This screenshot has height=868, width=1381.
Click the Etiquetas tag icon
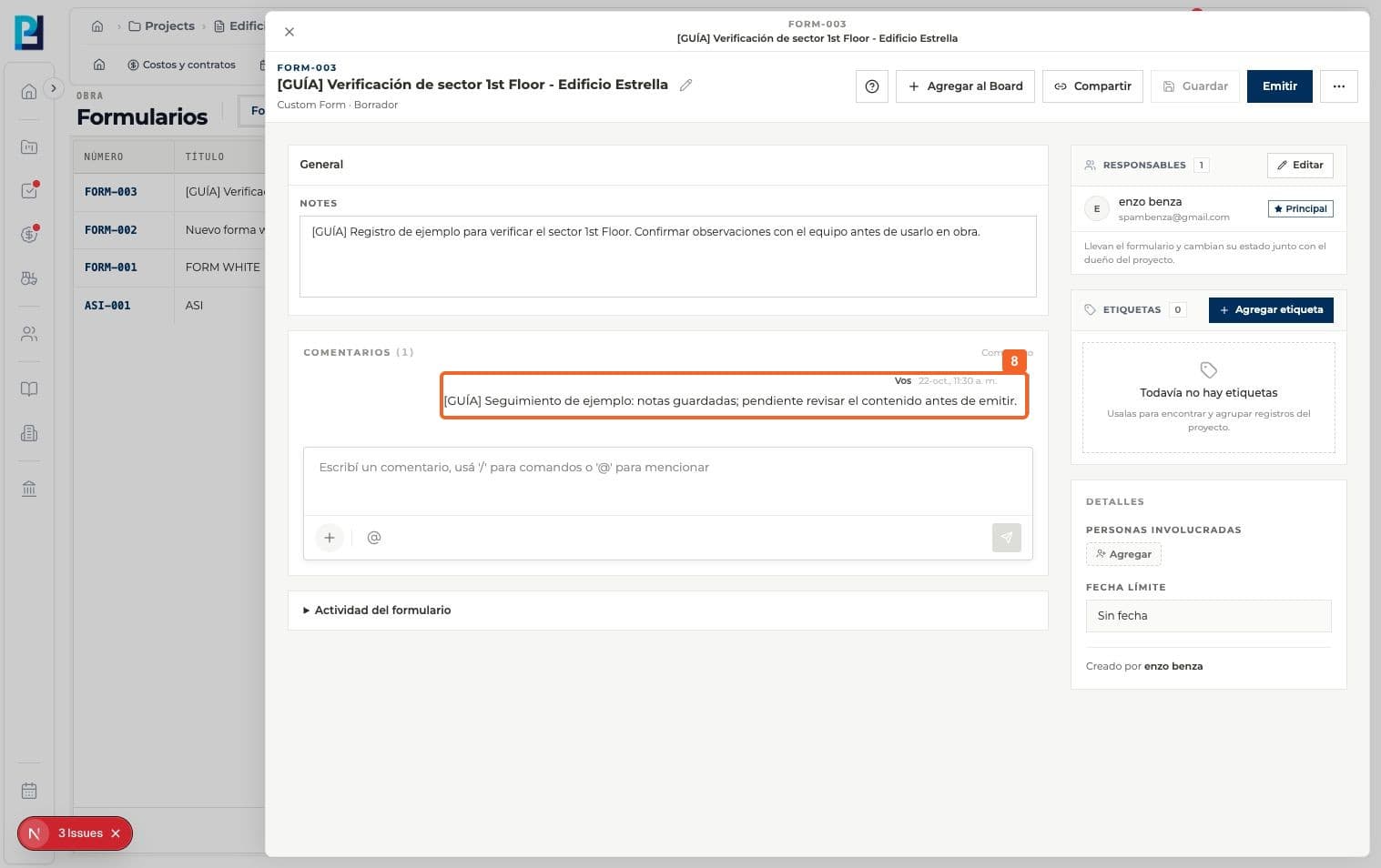1090,310
